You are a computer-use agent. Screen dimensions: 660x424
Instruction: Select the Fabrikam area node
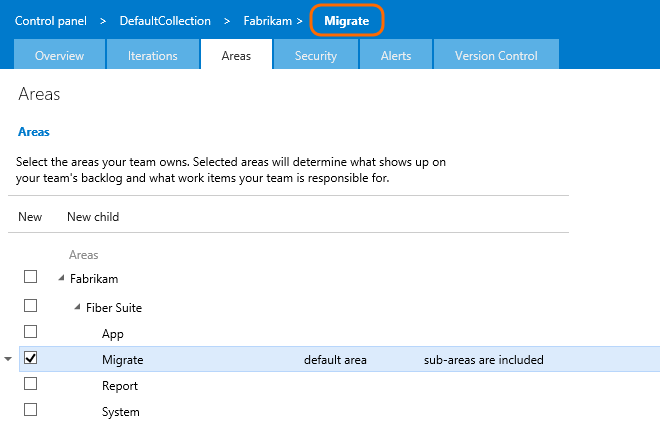pyautogui.click(x=94, y=279)
